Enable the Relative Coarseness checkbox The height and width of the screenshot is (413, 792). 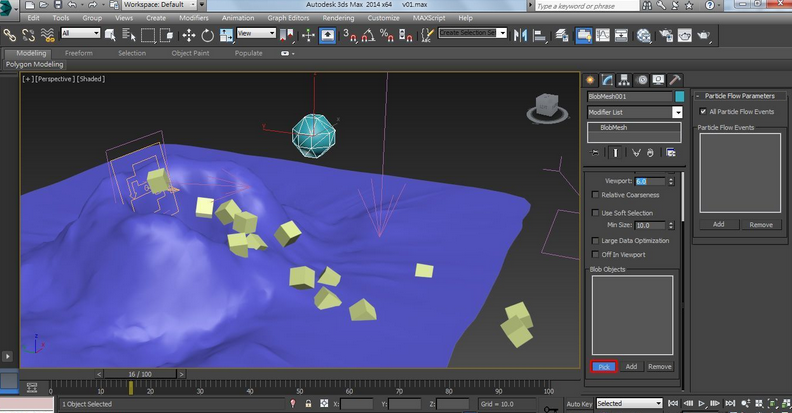[x=596, y=195]
